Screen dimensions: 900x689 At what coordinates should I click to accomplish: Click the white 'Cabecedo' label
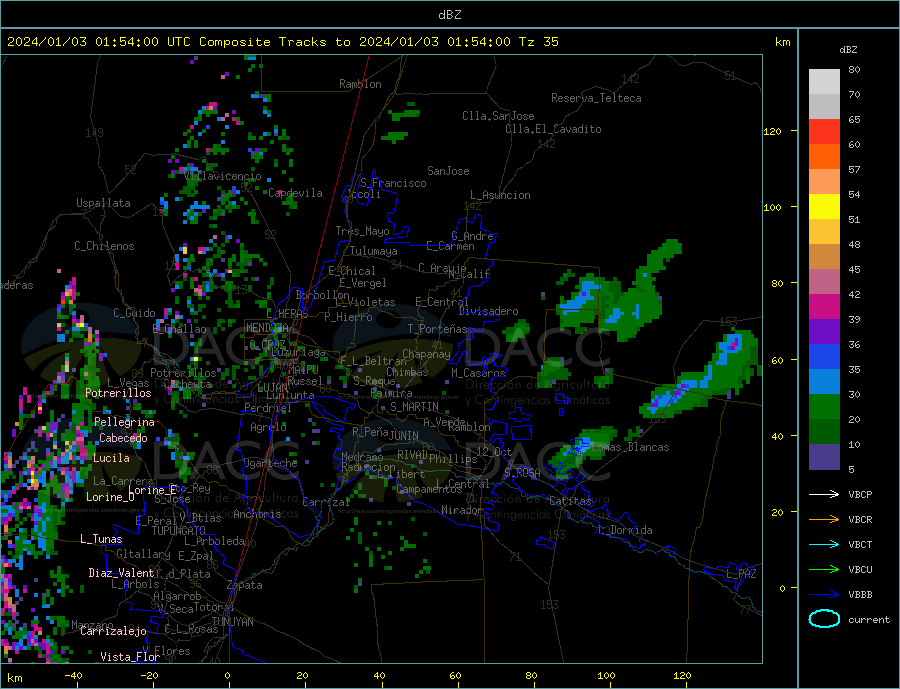tap(123, 438)
